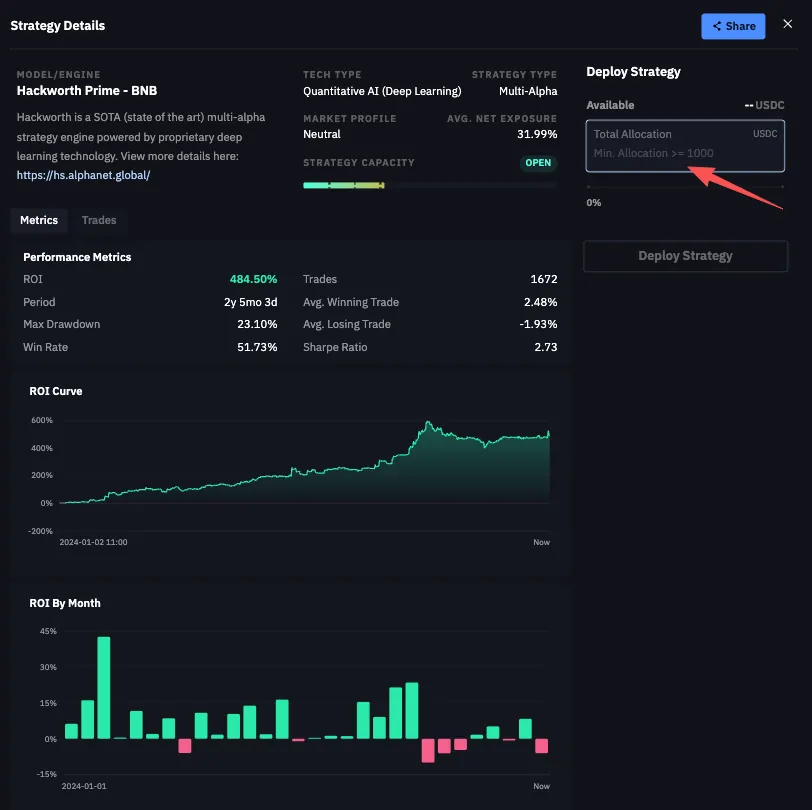Close the Strategy Details dialog
This screenshot has width=812, height=810.
point(787,24)
